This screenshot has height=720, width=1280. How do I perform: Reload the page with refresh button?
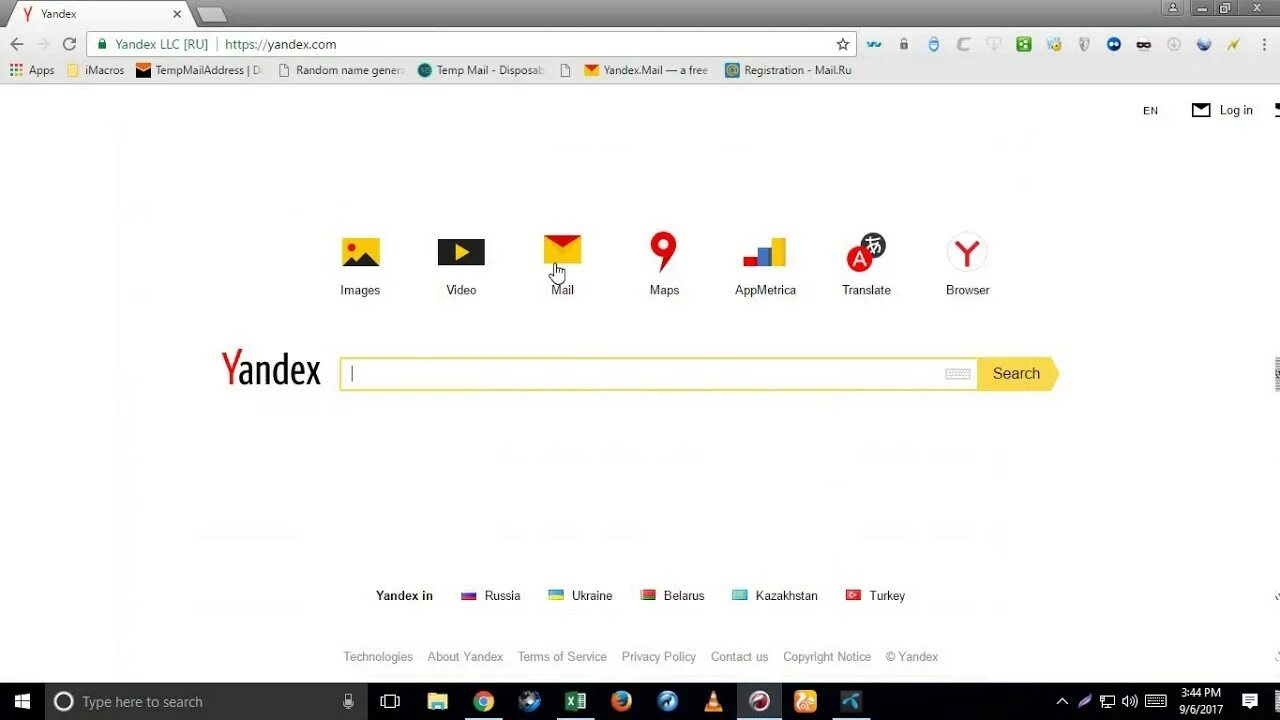69,44
